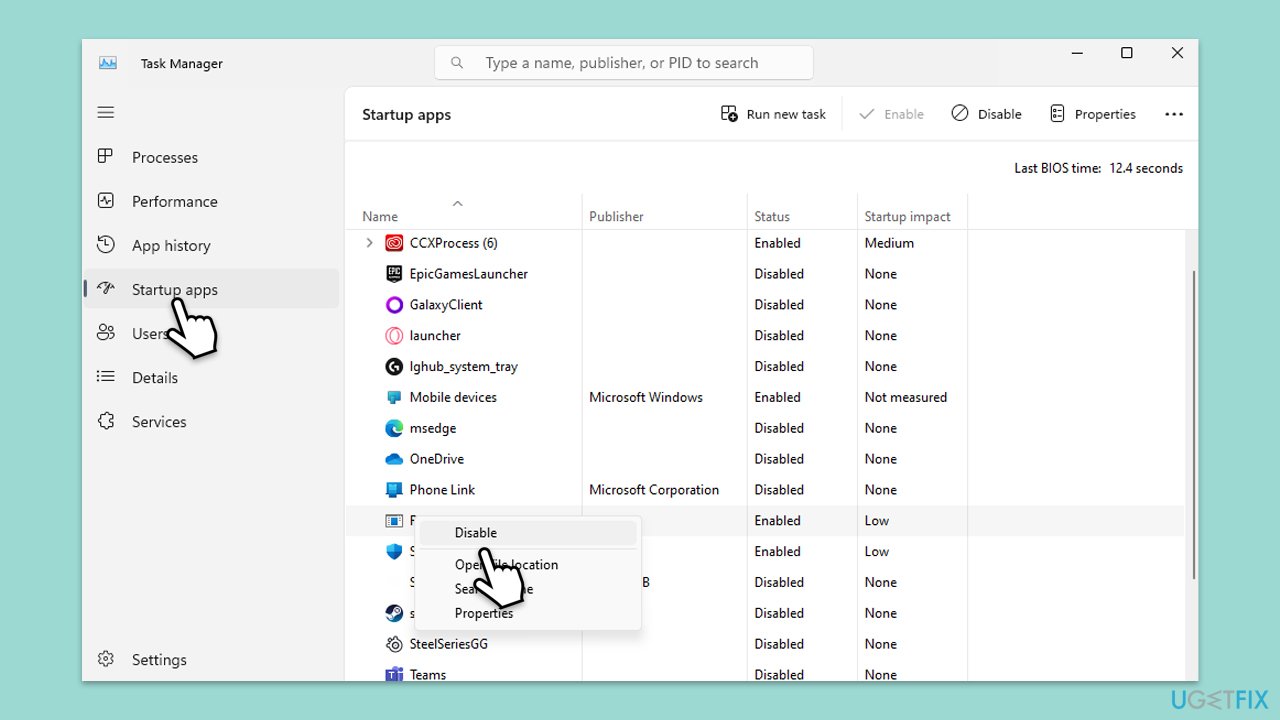Click the Processes sidebar icon

point(106,157)
